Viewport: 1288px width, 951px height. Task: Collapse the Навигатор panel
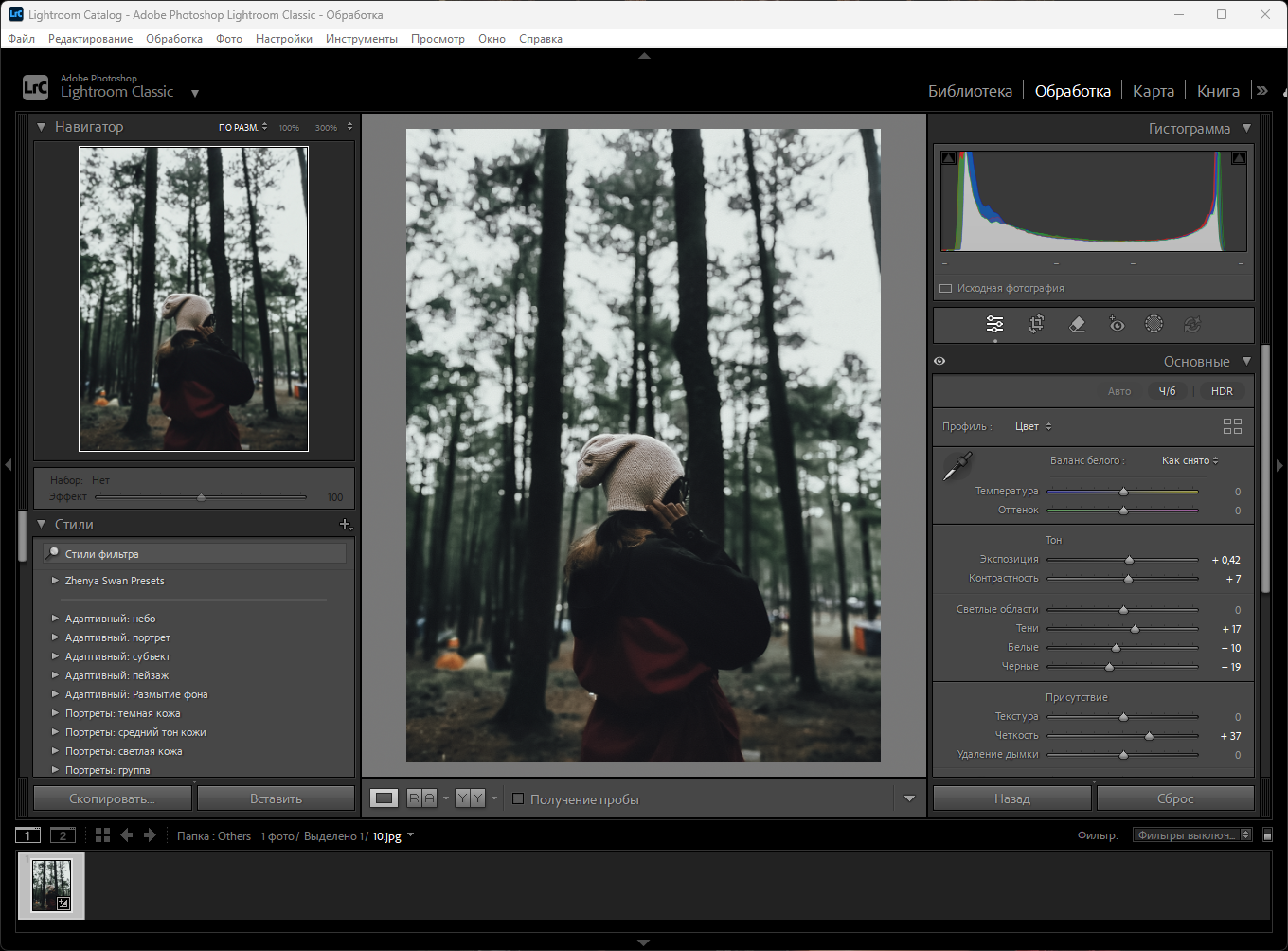[x=42, y=127]
